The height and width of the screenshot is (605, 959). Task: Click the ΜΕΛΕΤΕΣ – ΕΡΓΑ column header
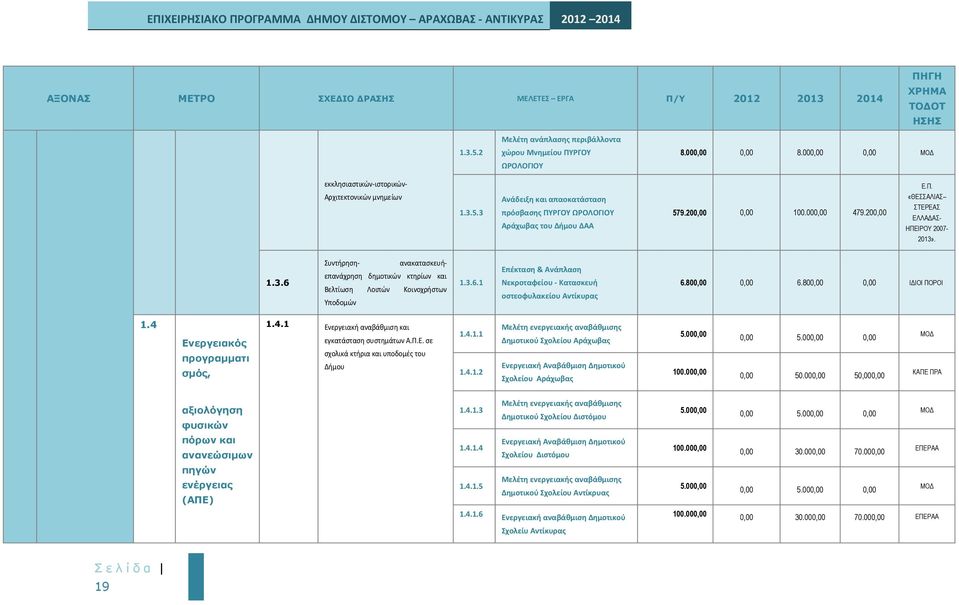coord(545,98)
